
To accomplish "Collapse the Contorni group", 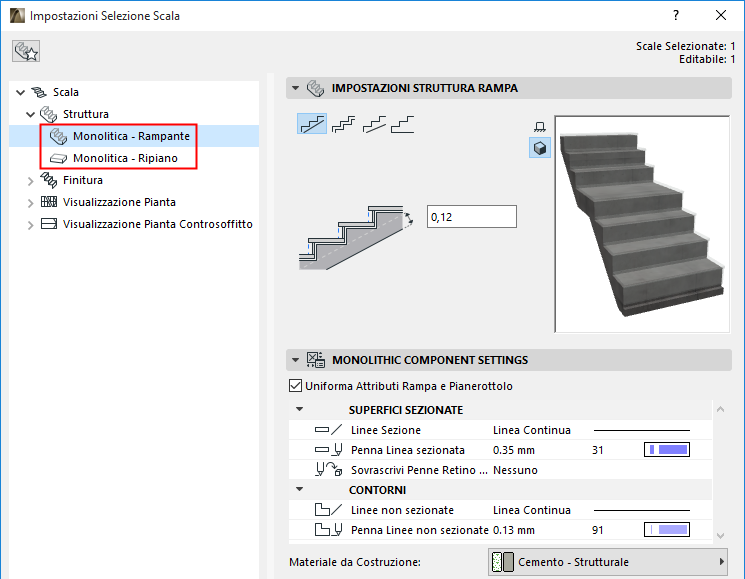I will tap(299, 489).
